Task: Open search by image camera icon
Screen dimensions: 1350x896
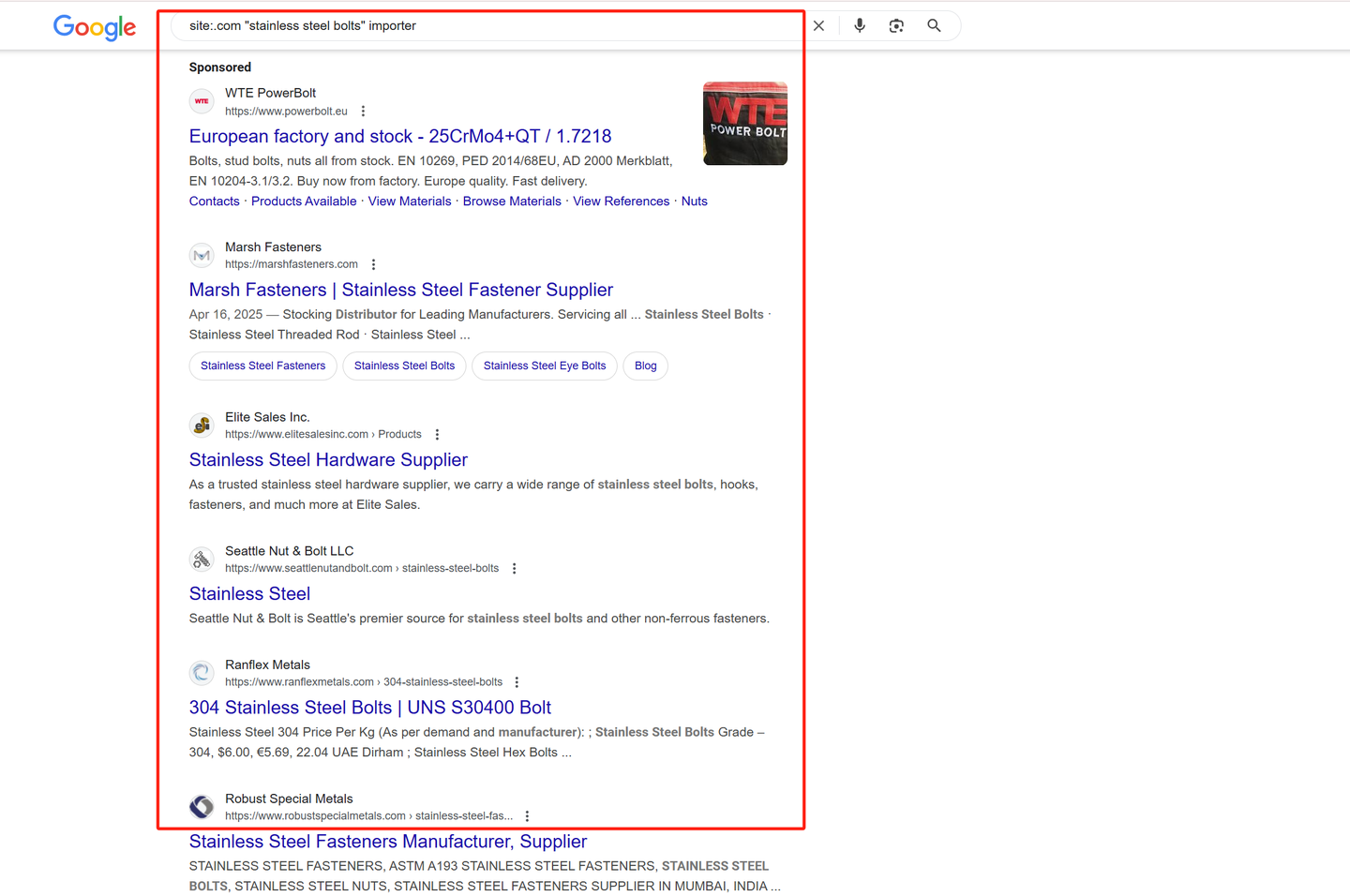Action: point(896,26)
